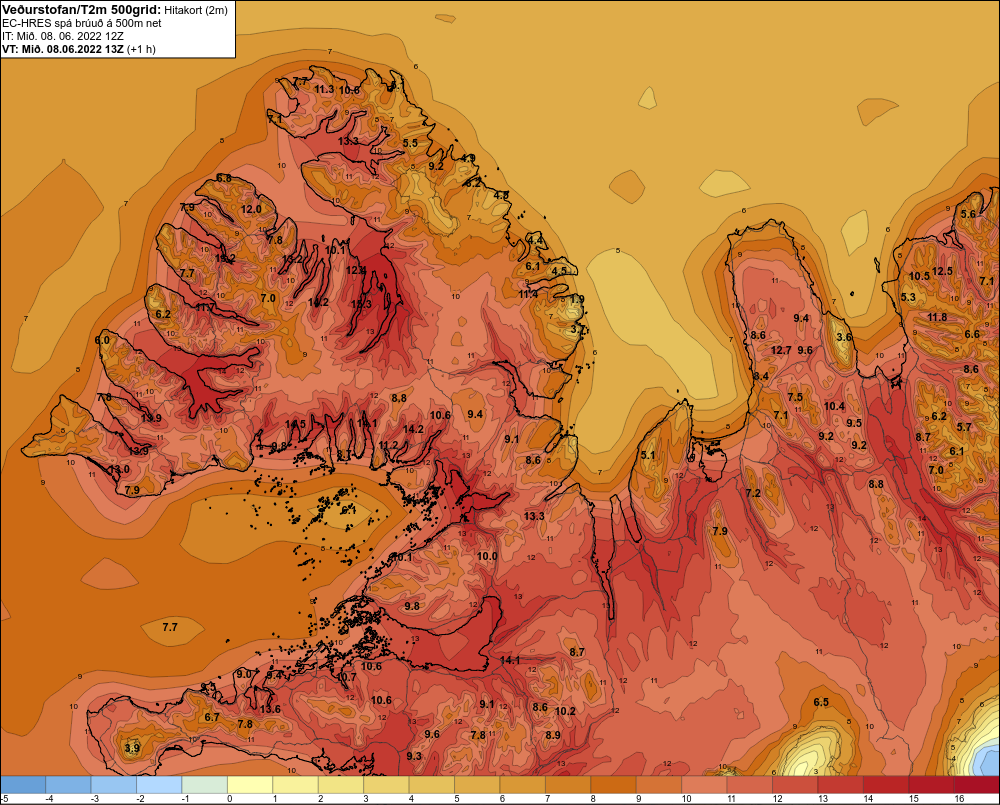Select the darkest red swatch above 16
This screenshot has width=1000, height=805.
click(x=977, y=785)
